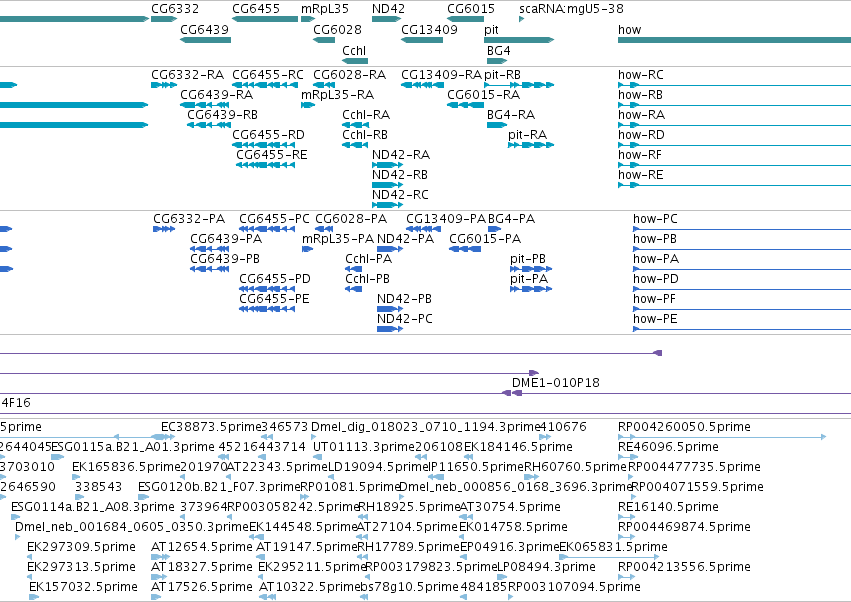Select the CG6439 gene label

(204, 29)
